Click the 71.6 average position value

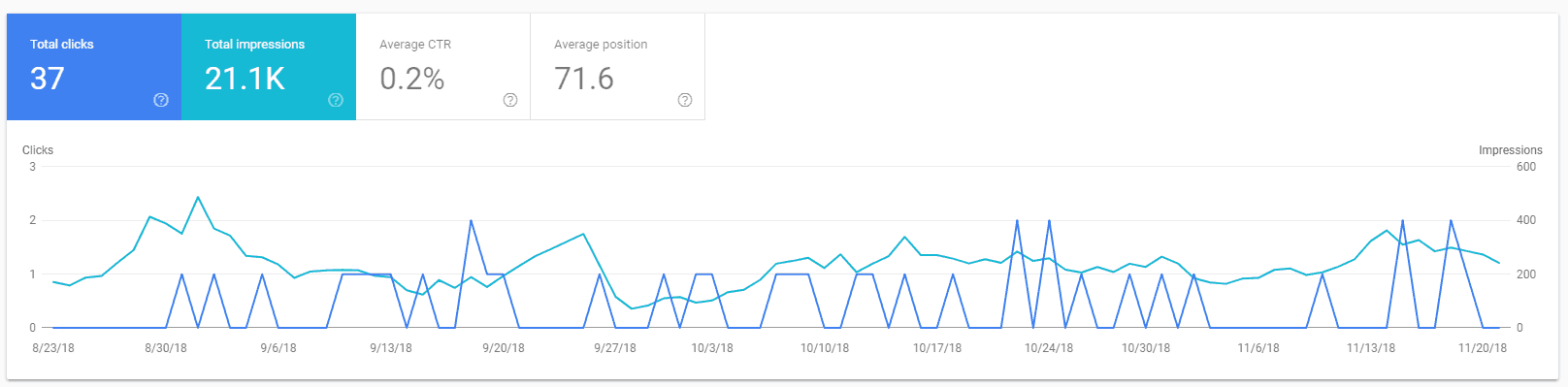(x=584, y=79)
